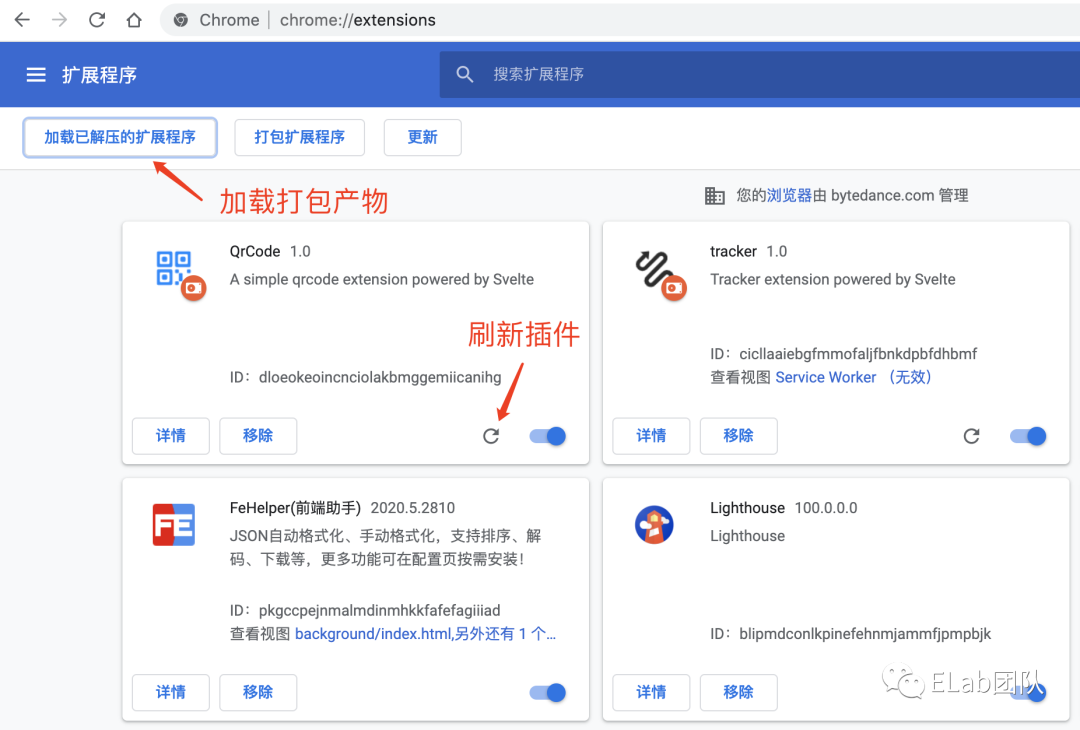
Task: Reload the tracker extension
Action: point(971,436)
